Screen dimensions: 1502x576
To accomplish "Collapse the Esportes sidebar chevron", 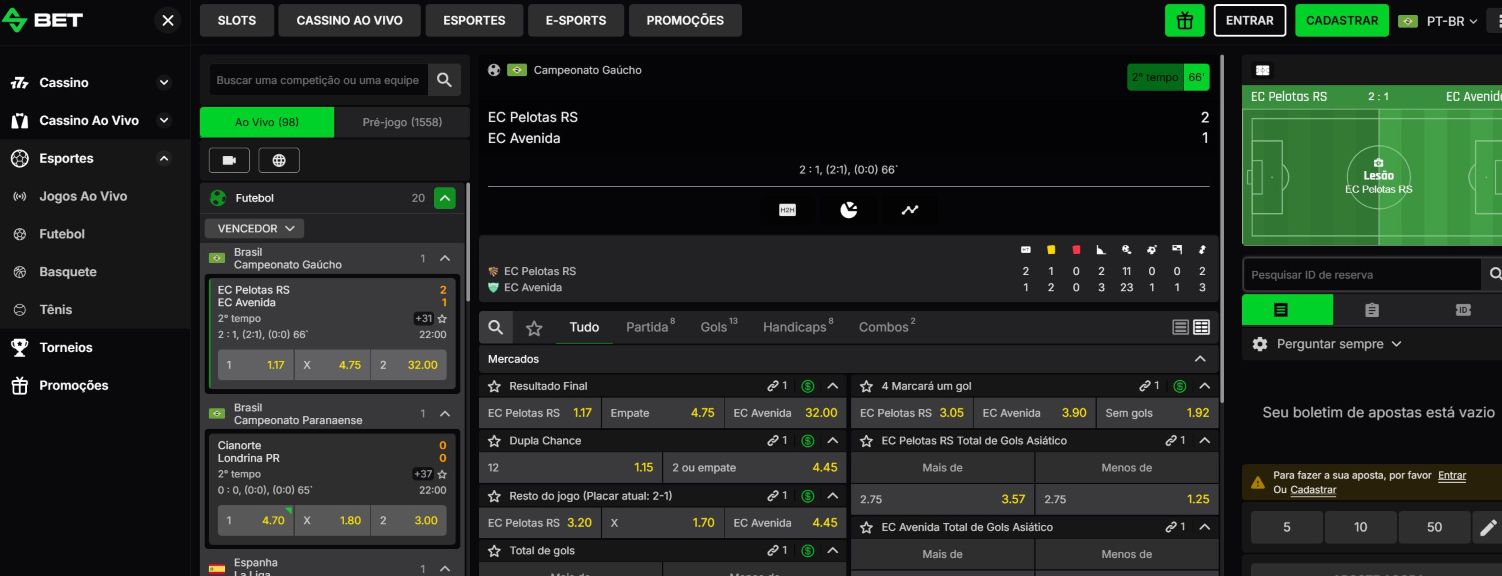I will [x=164, y=159].
